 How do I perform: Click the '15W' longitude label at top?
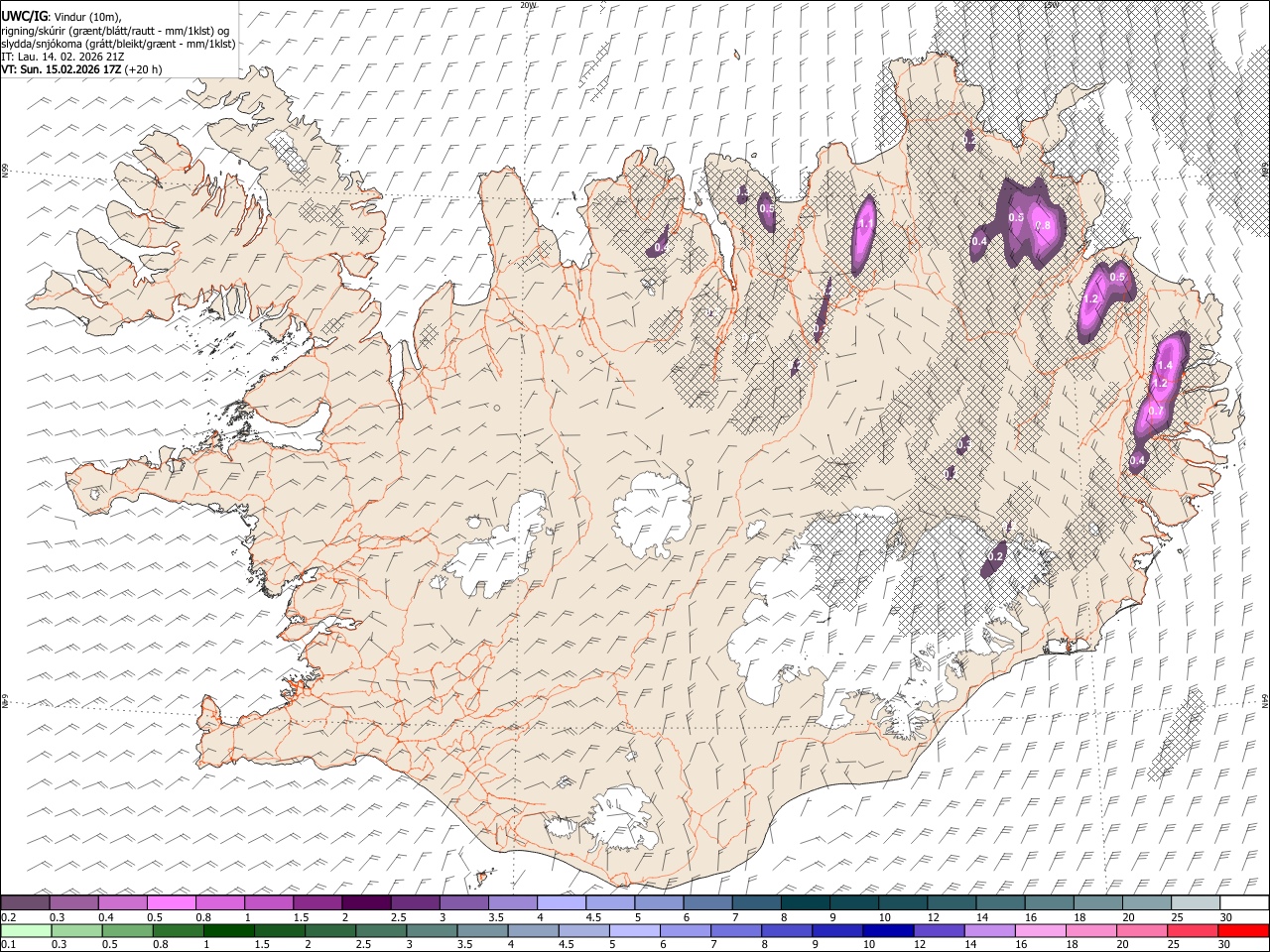coord(1050,5)
